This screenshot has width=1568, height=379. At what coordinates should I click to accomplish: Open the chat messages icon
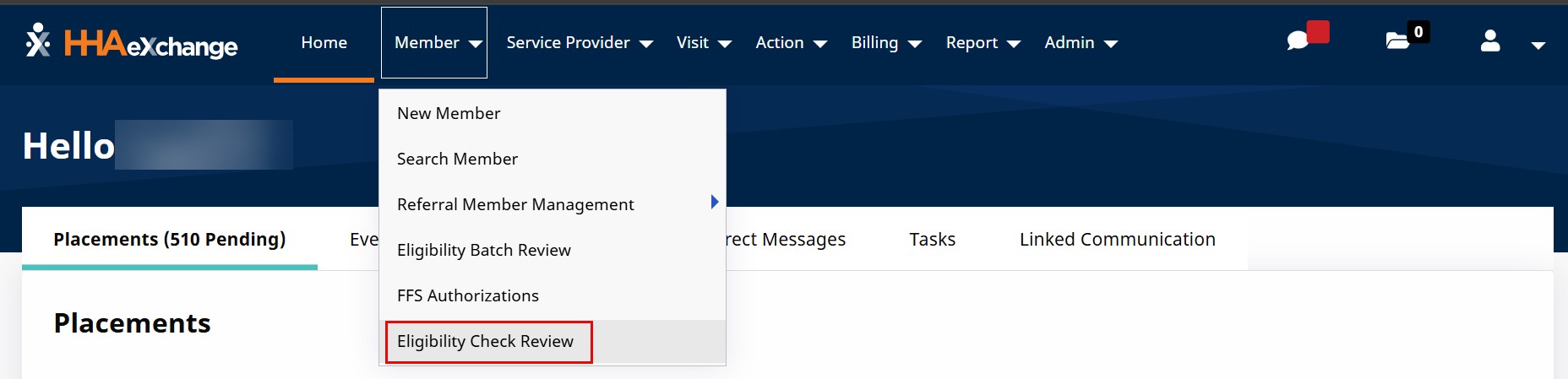(x=1298, y=41)
